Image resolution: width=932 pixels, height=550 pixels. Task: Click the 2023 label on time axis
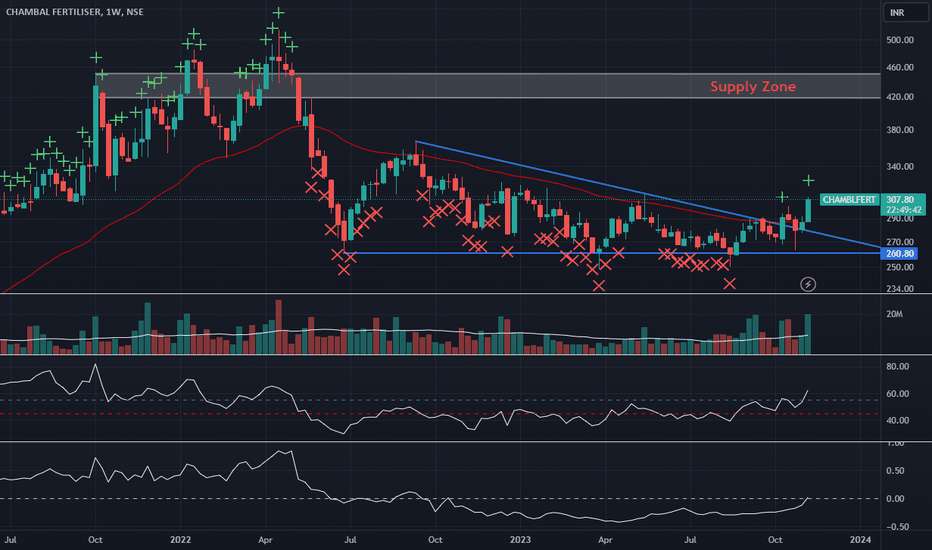coord(520,540)
